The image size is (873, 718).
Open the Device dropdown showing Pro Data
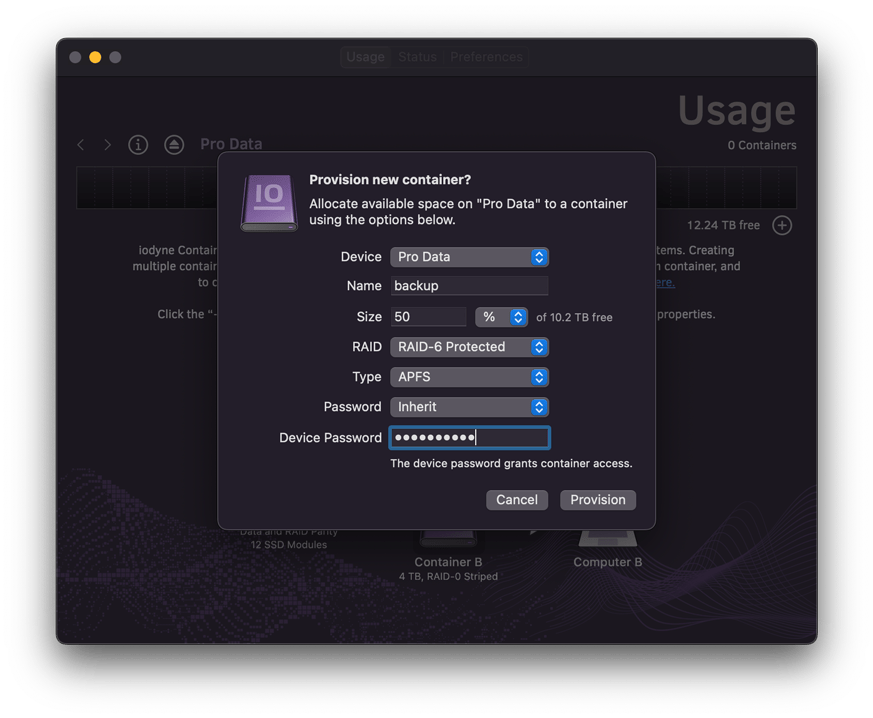(x=469, y=257)
